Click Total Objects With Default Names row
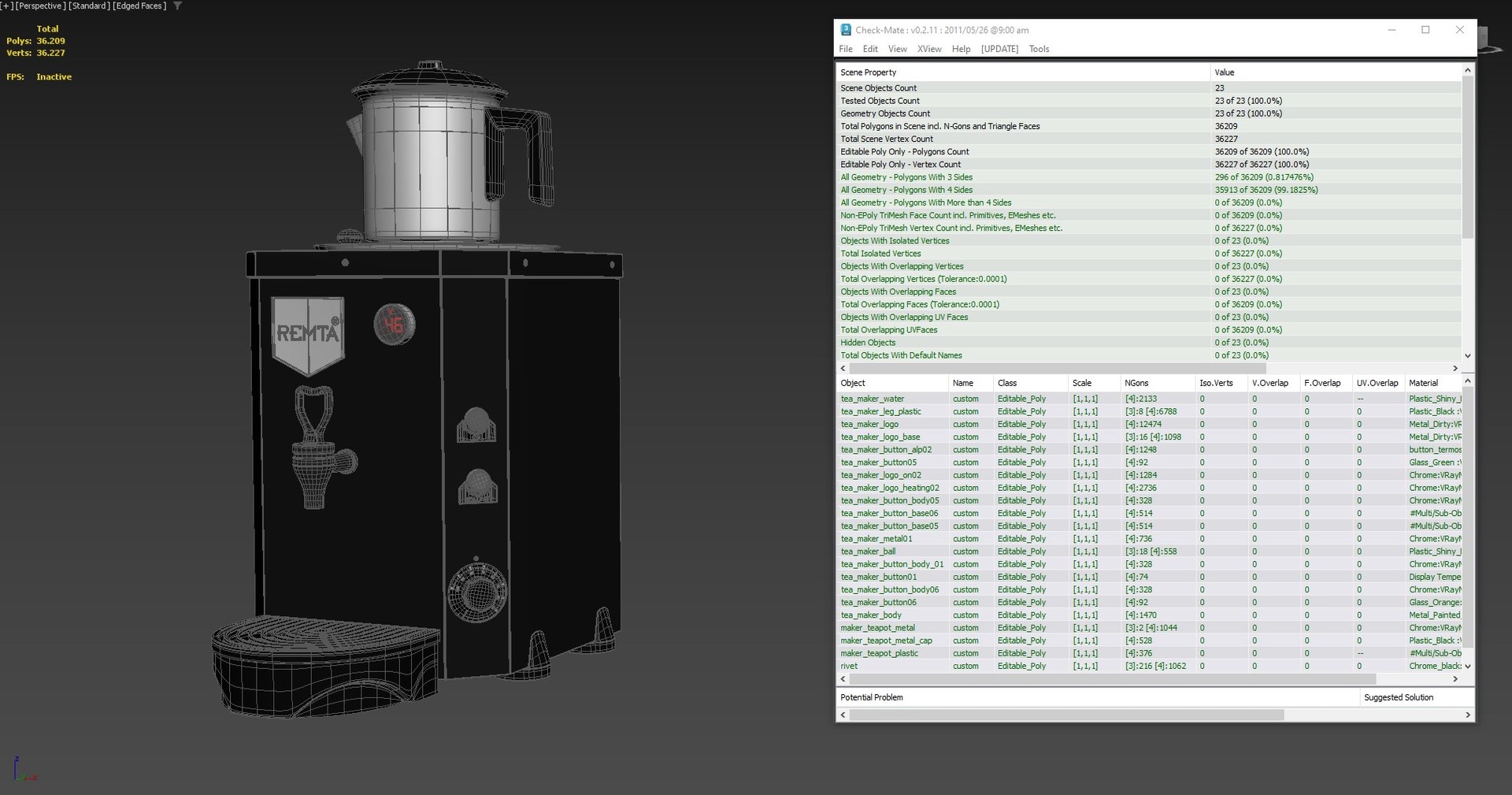This screenshot has width=1512, height=795. click(1149, 355)
